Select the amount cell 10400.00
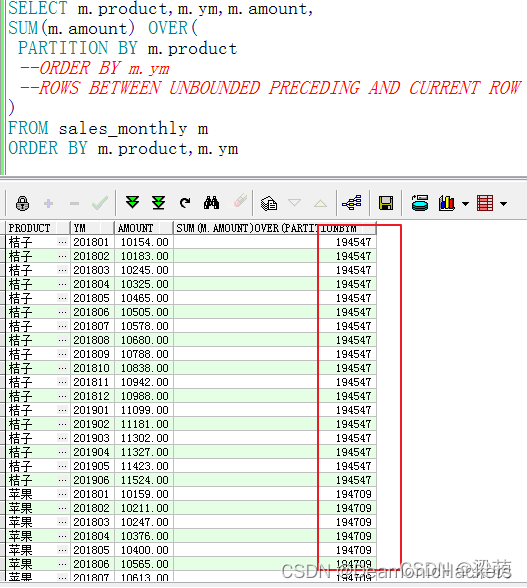 click(x=144, y=550)
